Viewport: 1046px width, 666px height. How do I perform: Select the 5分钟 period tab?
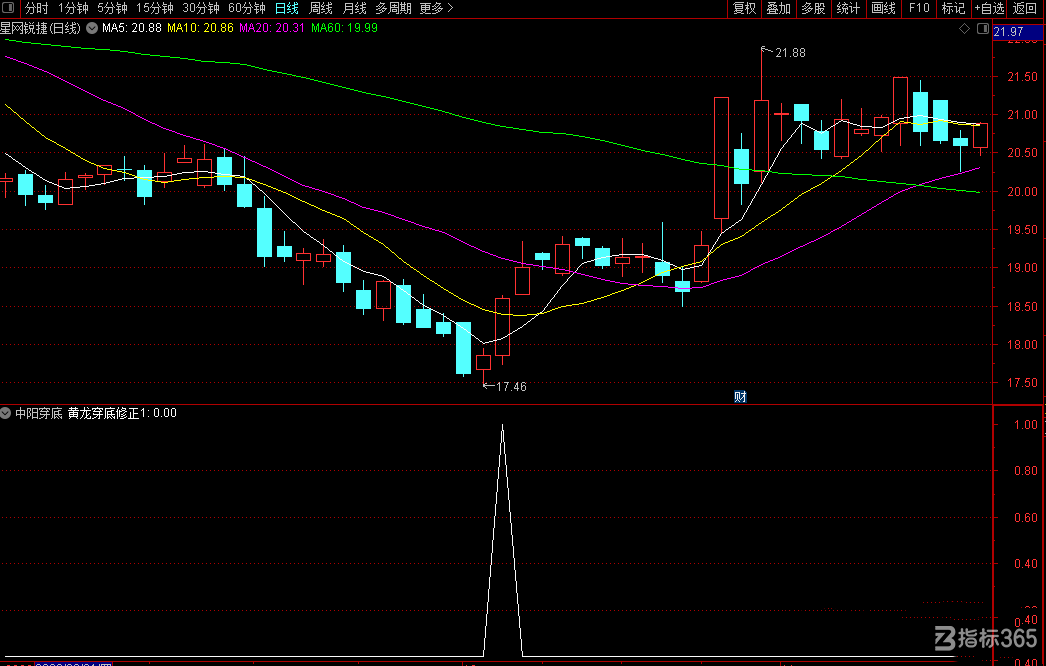click(x=112, y=8)
